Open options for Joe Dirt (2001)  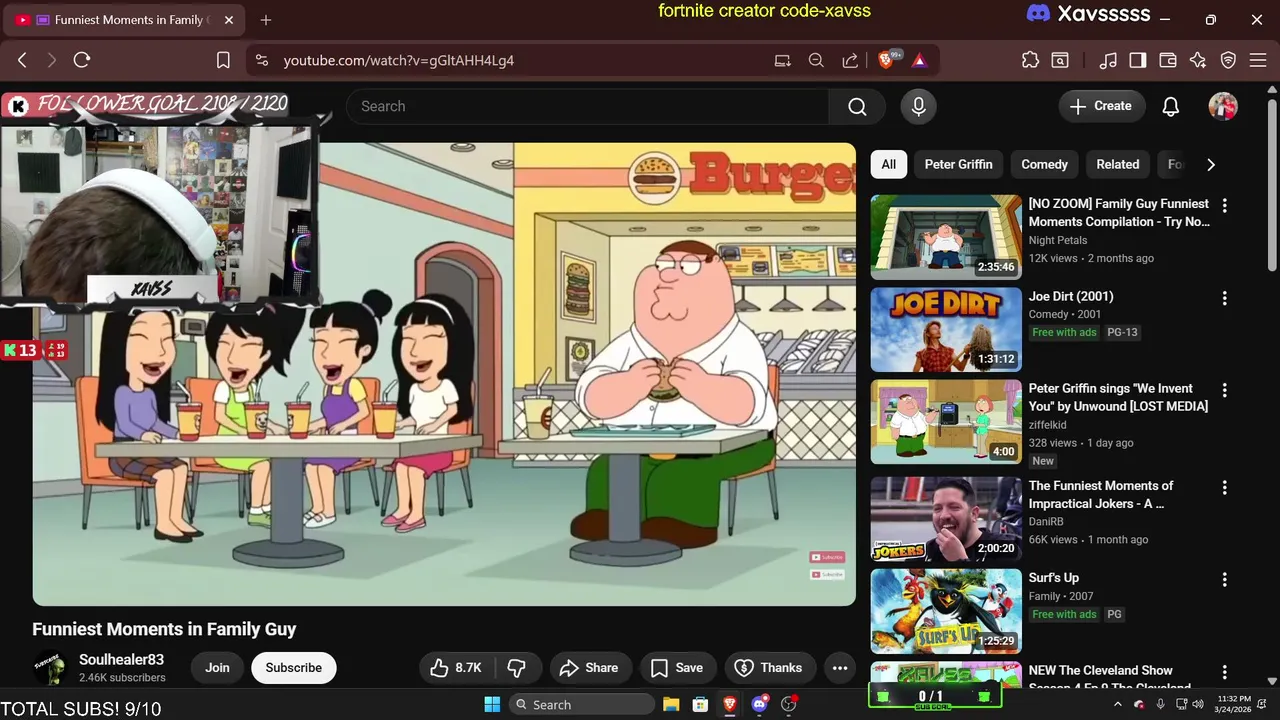[x=1224, y=298]
